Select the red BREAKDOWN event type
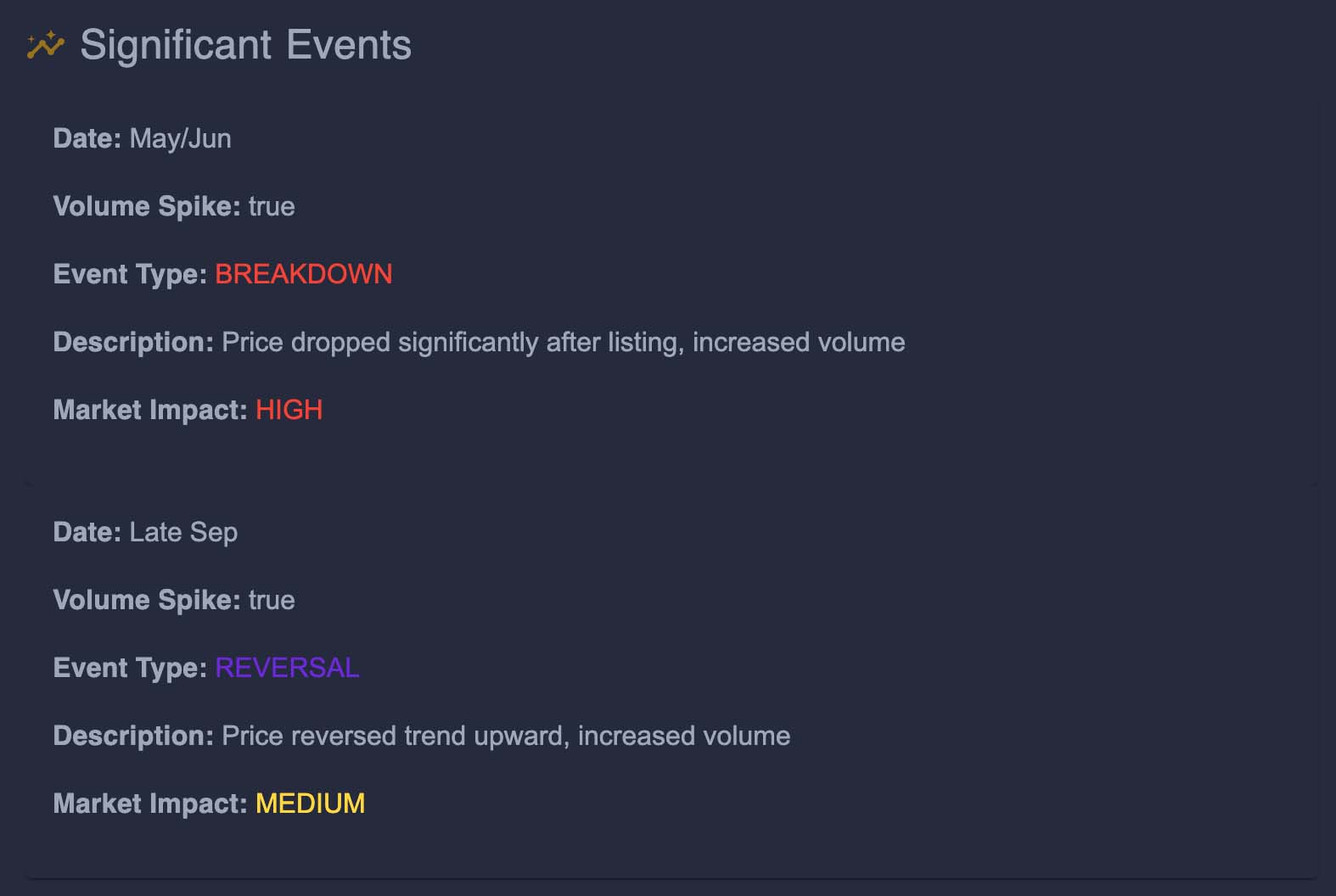This screenshot has width=1336, height=896. [303, 274]
